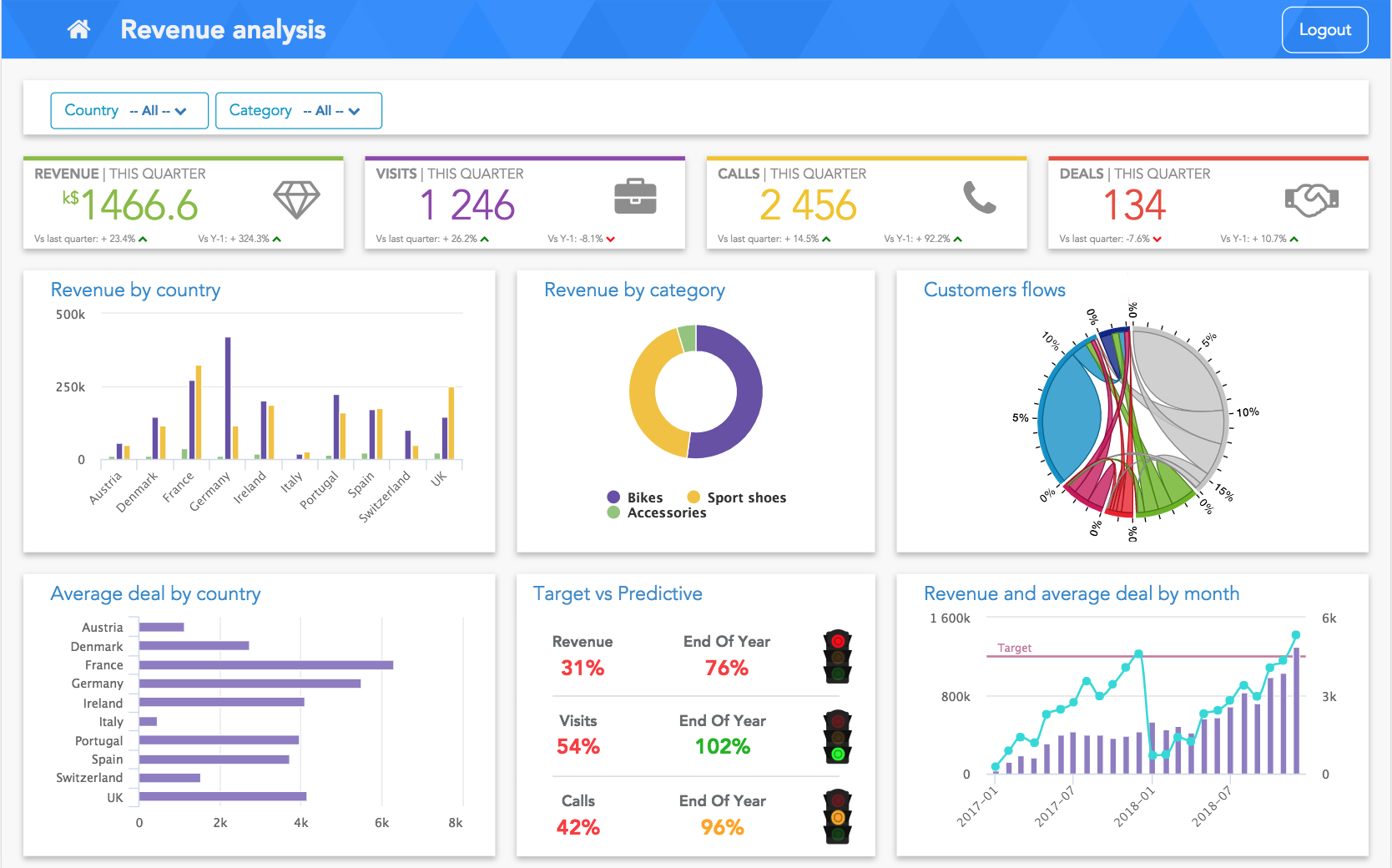Click the Target line label in monthly chart

coord(1015,648)
